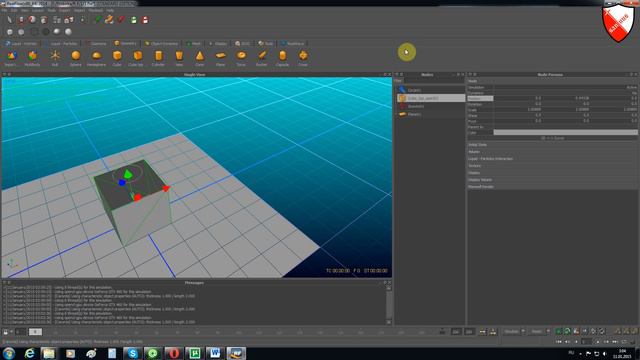The image size is (640, 360).
Task: Toggle the timeline lock icon
Action: click(x=6, y=332)
